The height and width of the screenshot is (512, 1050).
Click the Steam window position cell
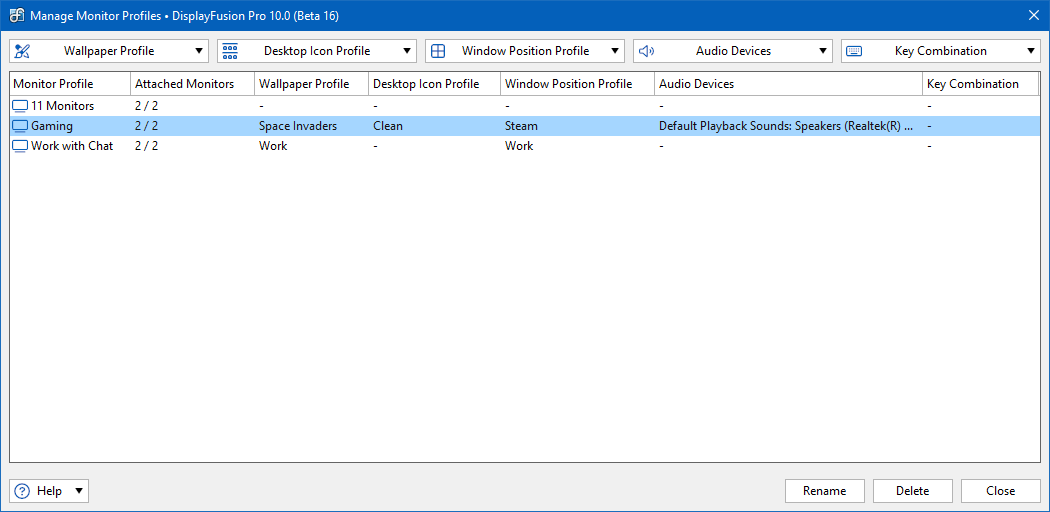tap(521, 126)
